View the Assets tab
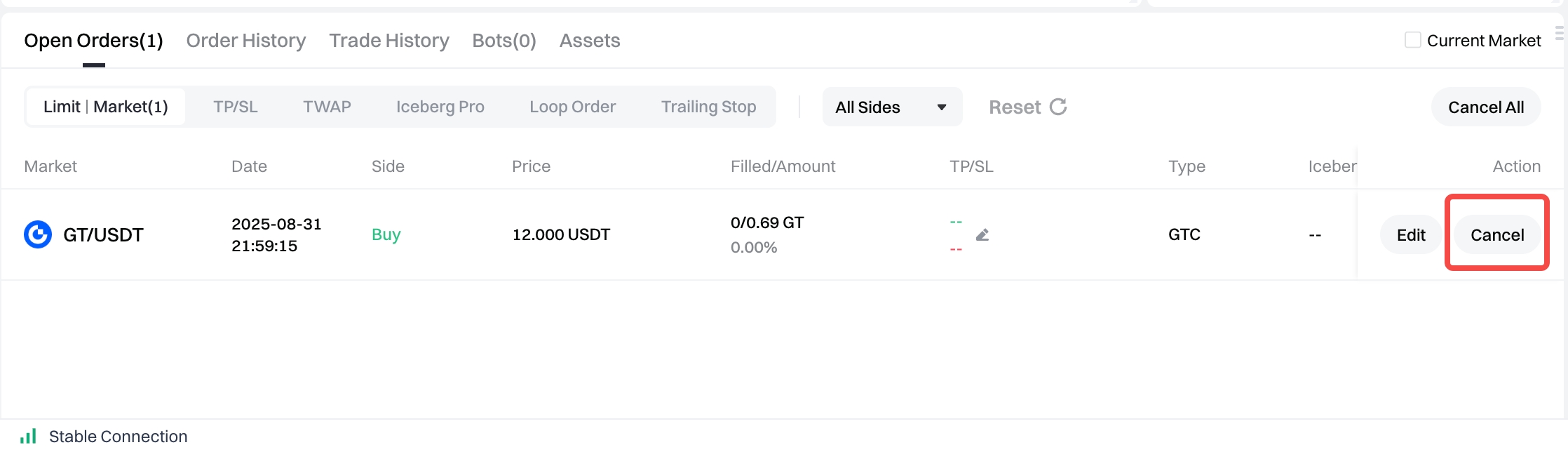The width and height of the screenshot is (1568, 452). [590, 41]
